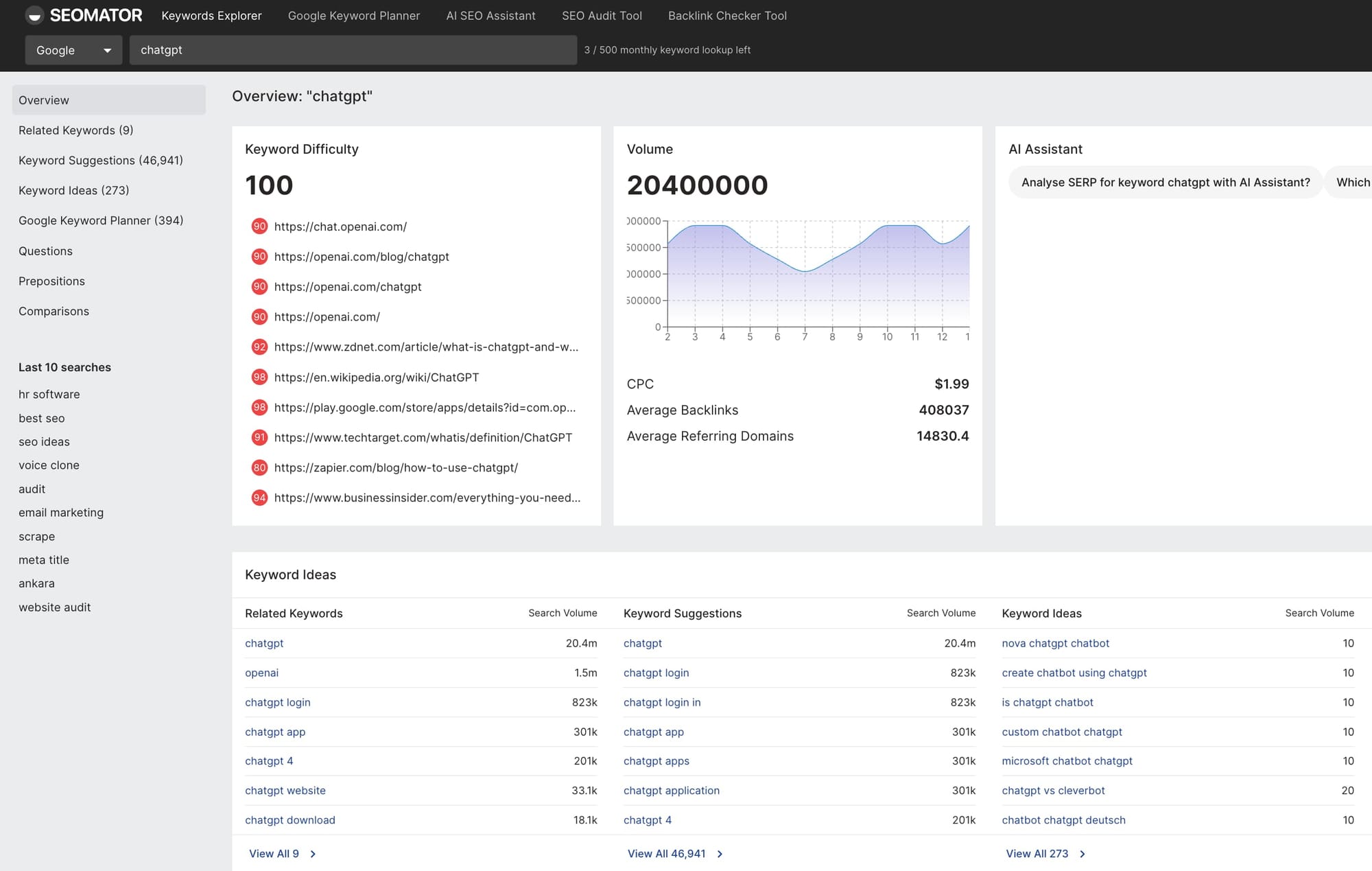The height and width of the screenshot is (871, 1372).
Task: Select the 'scrape' recent search
Action: click(37, 537)
